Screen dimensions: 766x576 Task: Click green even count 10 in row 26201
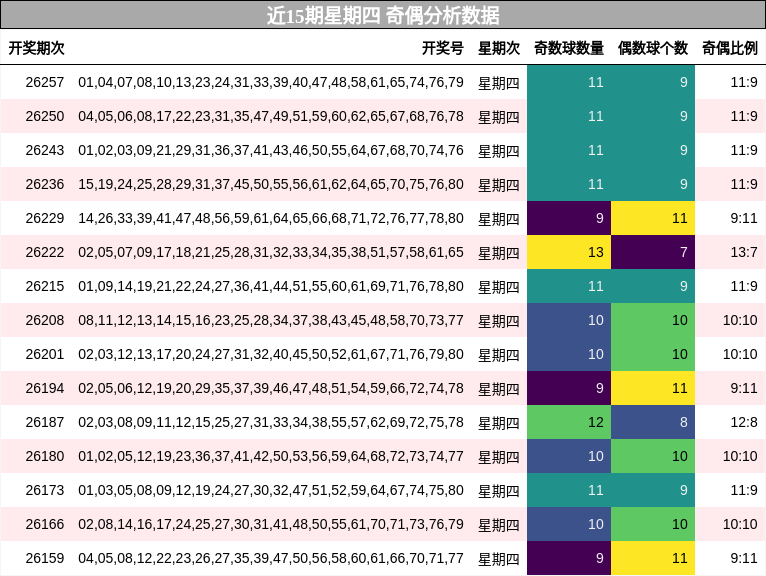click(653, 354)
